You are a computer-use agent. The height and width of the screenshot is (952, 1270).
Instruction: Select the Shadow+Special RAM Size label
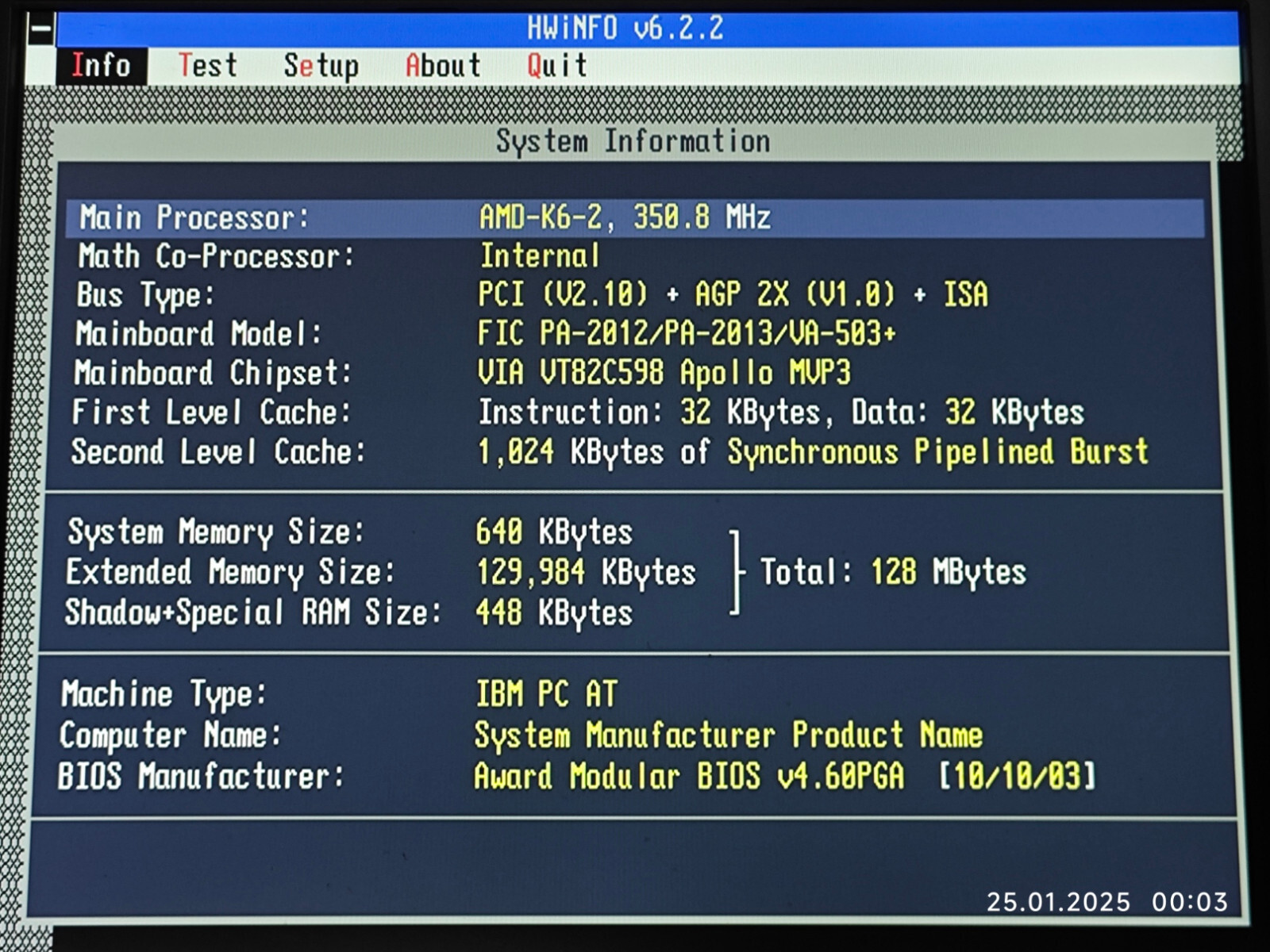252,612
